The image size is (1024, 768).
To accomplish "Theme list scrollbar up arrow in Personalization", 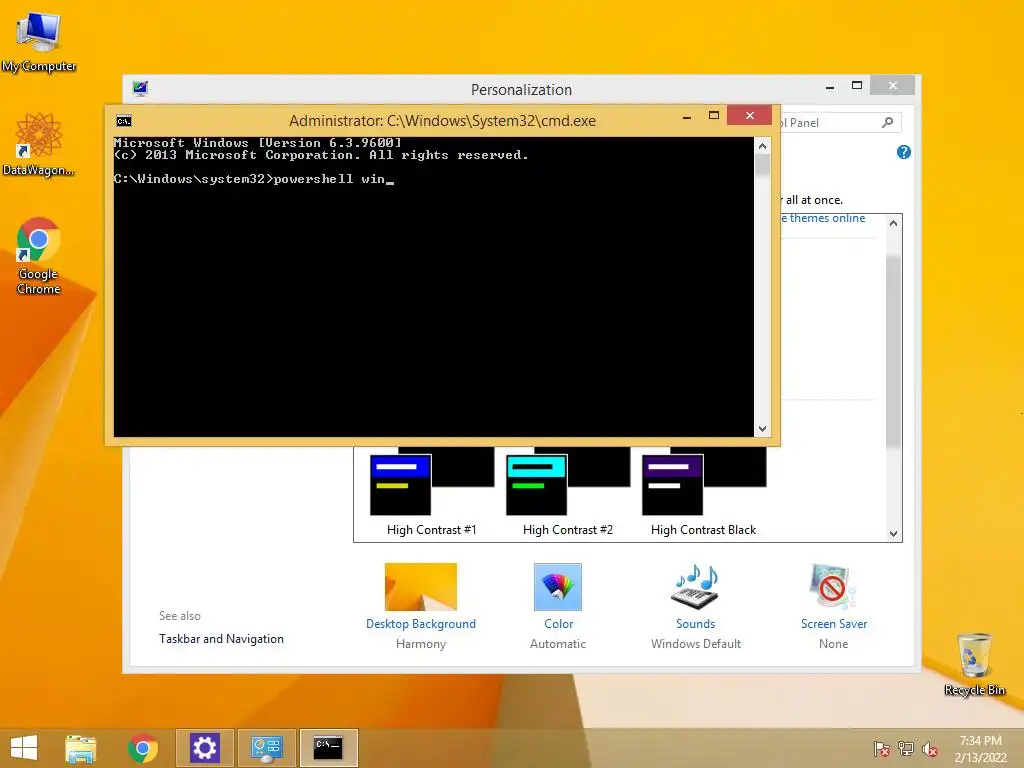I will pyautogui.click(x=893, y=223).
